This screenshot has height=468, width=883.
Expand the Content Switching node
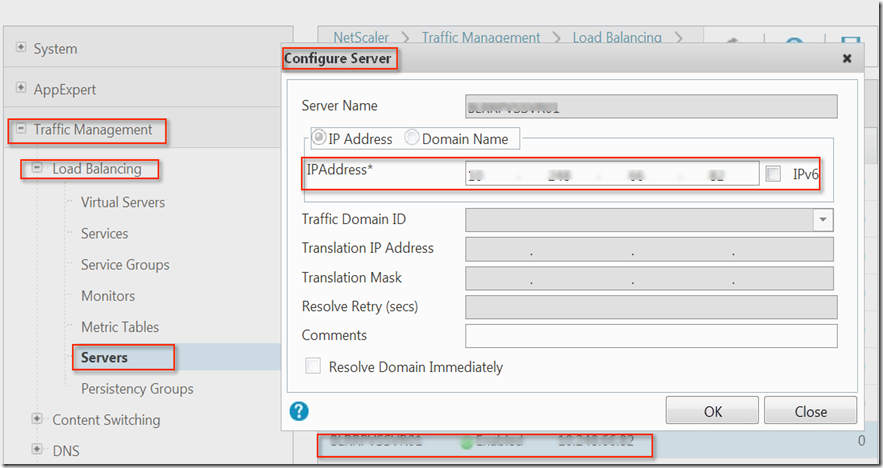click(x=37, y=418)
